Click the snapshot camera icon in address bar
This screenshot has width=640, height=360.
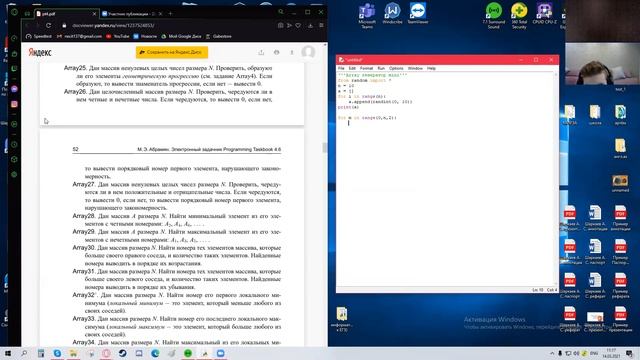click(x=280, y=25)
